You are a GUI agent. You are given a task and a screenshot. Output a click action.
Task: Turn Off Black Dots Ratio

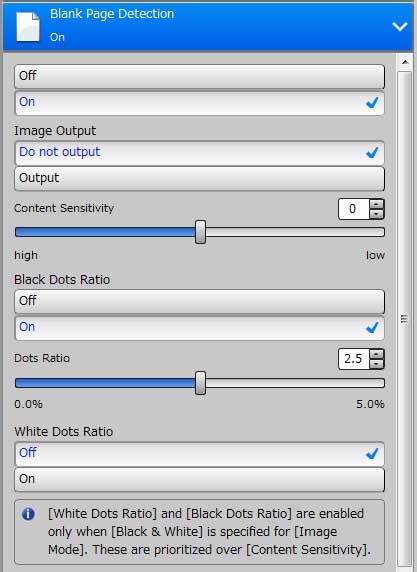[x=200, y=301]
